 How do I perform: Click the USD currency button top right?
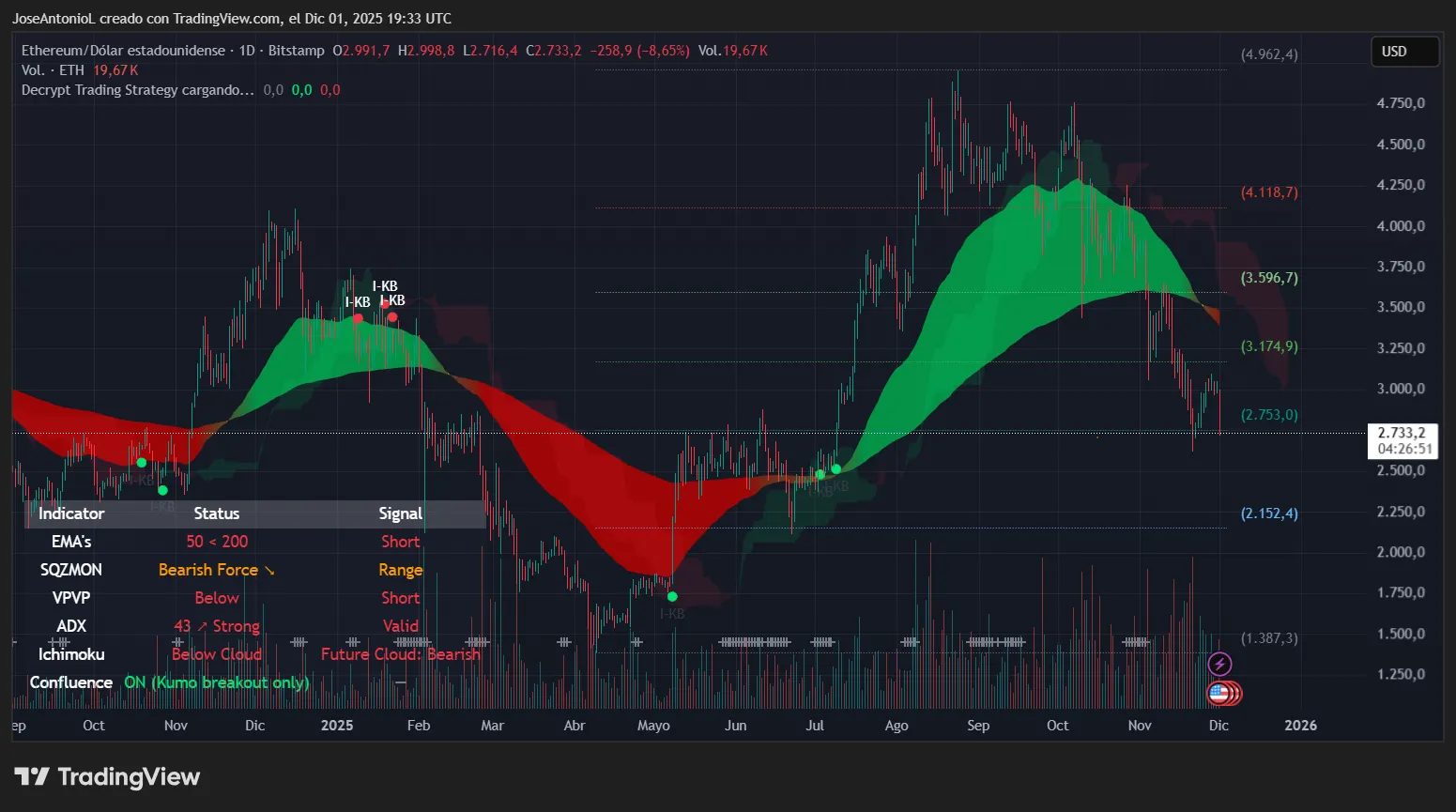(1404, 52)
